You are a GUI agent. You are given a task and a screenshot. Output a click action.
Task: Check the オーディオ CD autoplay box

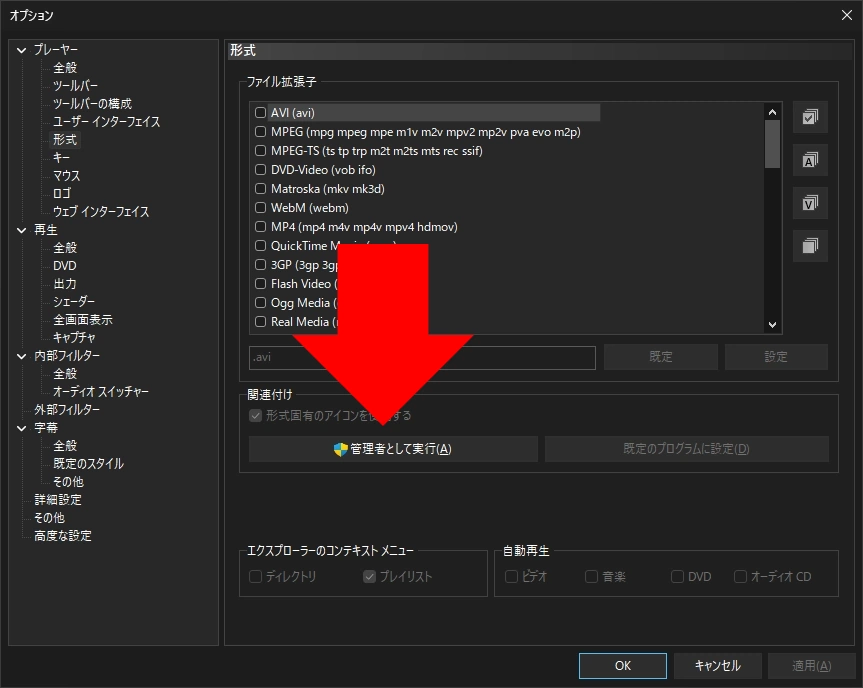coord(740,576)
